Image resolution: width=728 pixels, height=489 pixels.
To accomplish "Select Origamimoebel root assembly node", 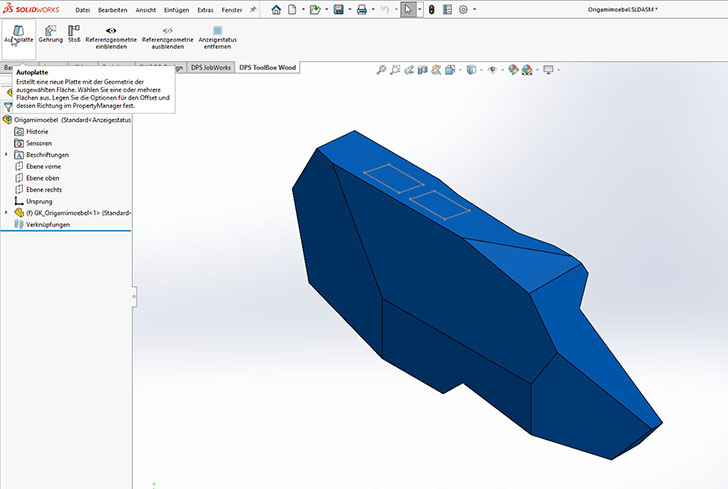I will pyautogui.click(x=67, y=120).
